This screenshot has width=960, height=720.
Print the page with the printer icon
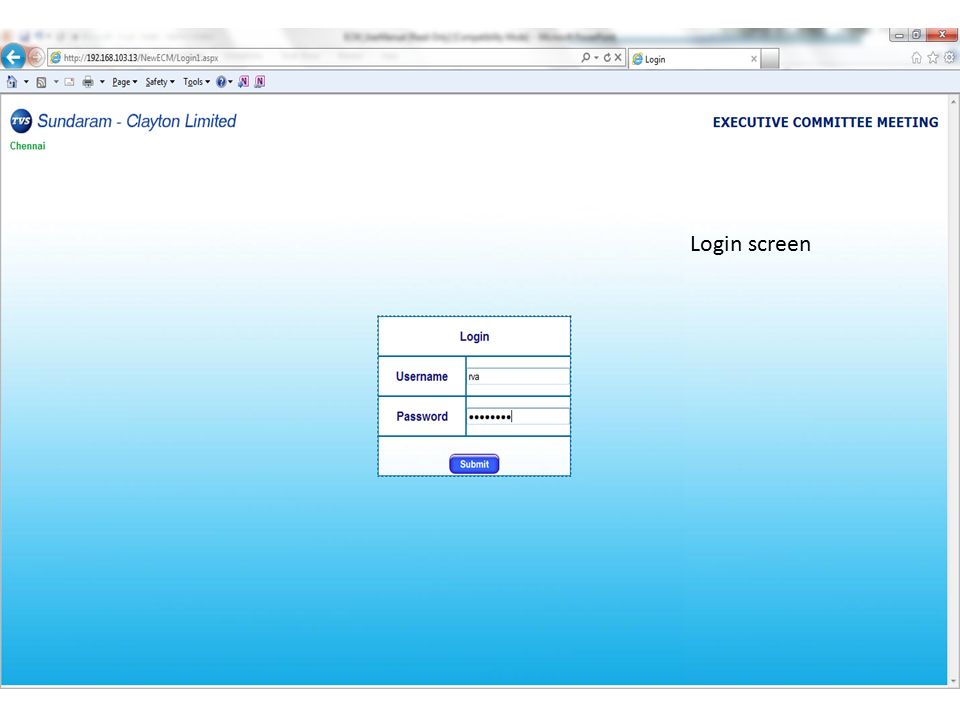click(88, 81)
